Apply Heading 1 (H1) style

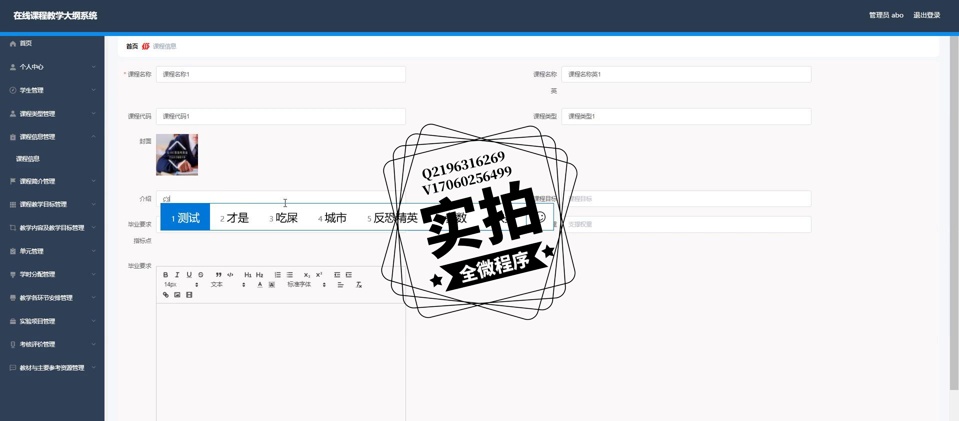pyautogui.click(x=248, y=275)
